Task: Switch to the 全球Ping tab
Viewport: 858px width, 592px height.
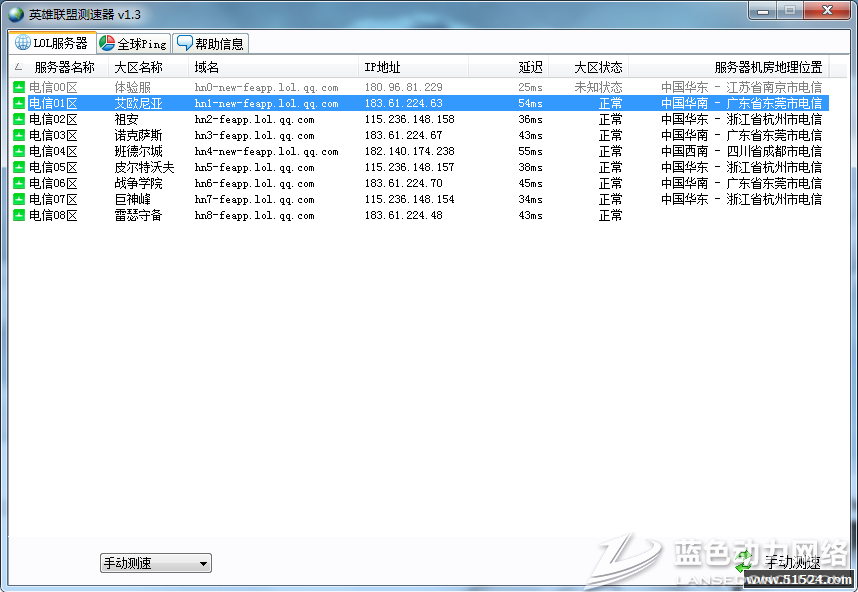Action: pyautogui.click(x=133, y=44)
